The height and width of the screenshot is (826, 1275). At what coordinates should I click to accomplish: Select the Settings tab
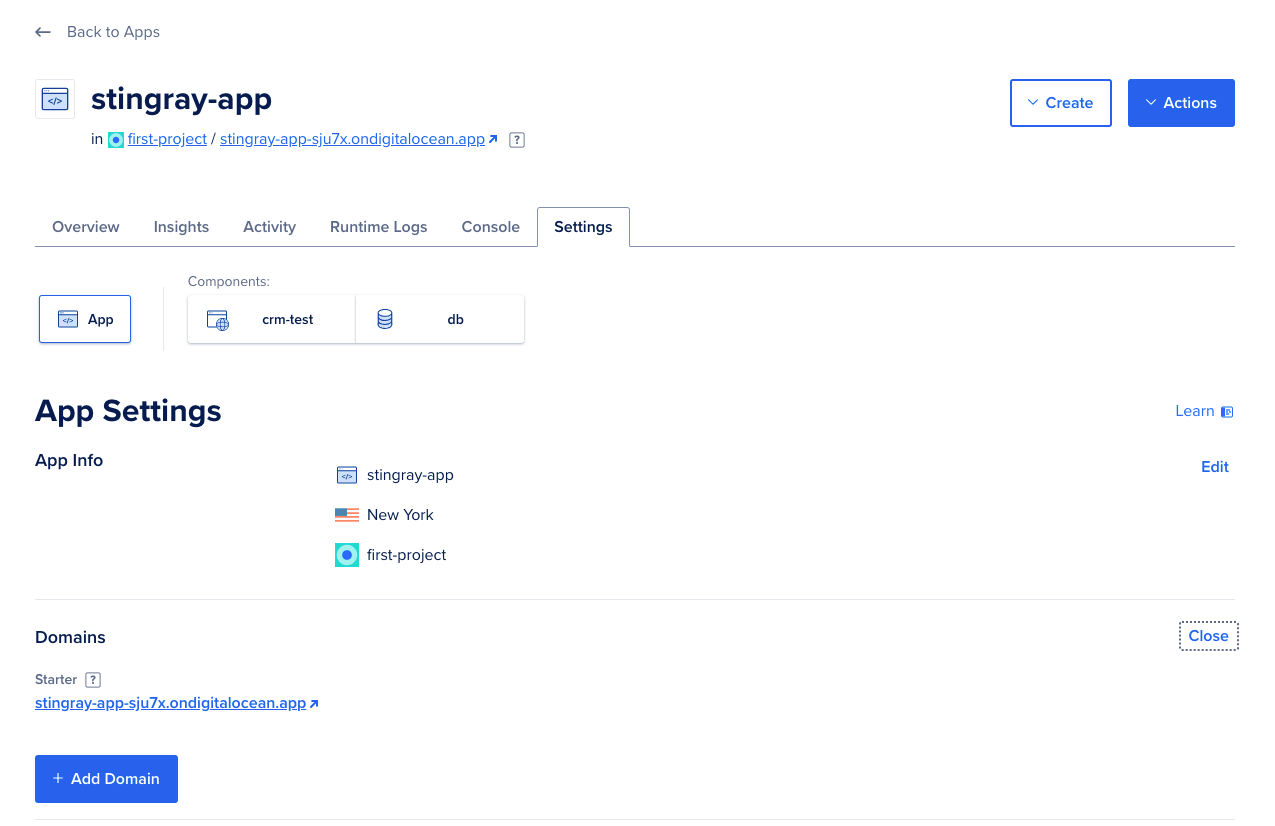[x=583, y=227]
